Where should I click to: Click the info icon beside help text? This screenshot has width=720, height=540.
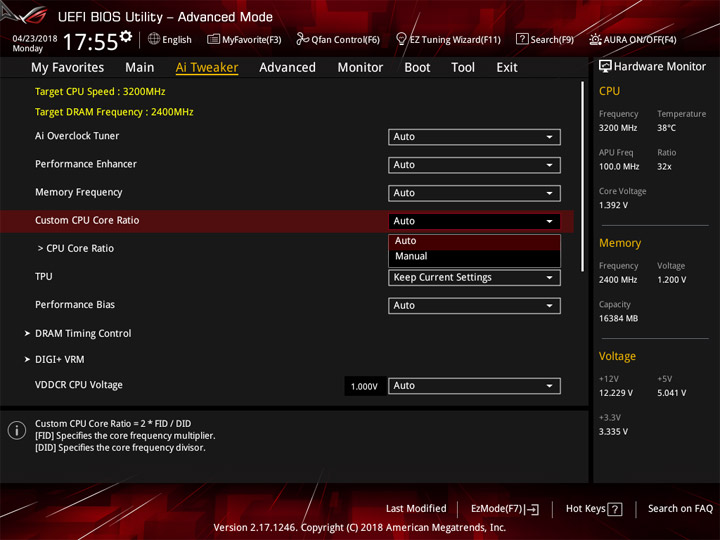[17, 431]
